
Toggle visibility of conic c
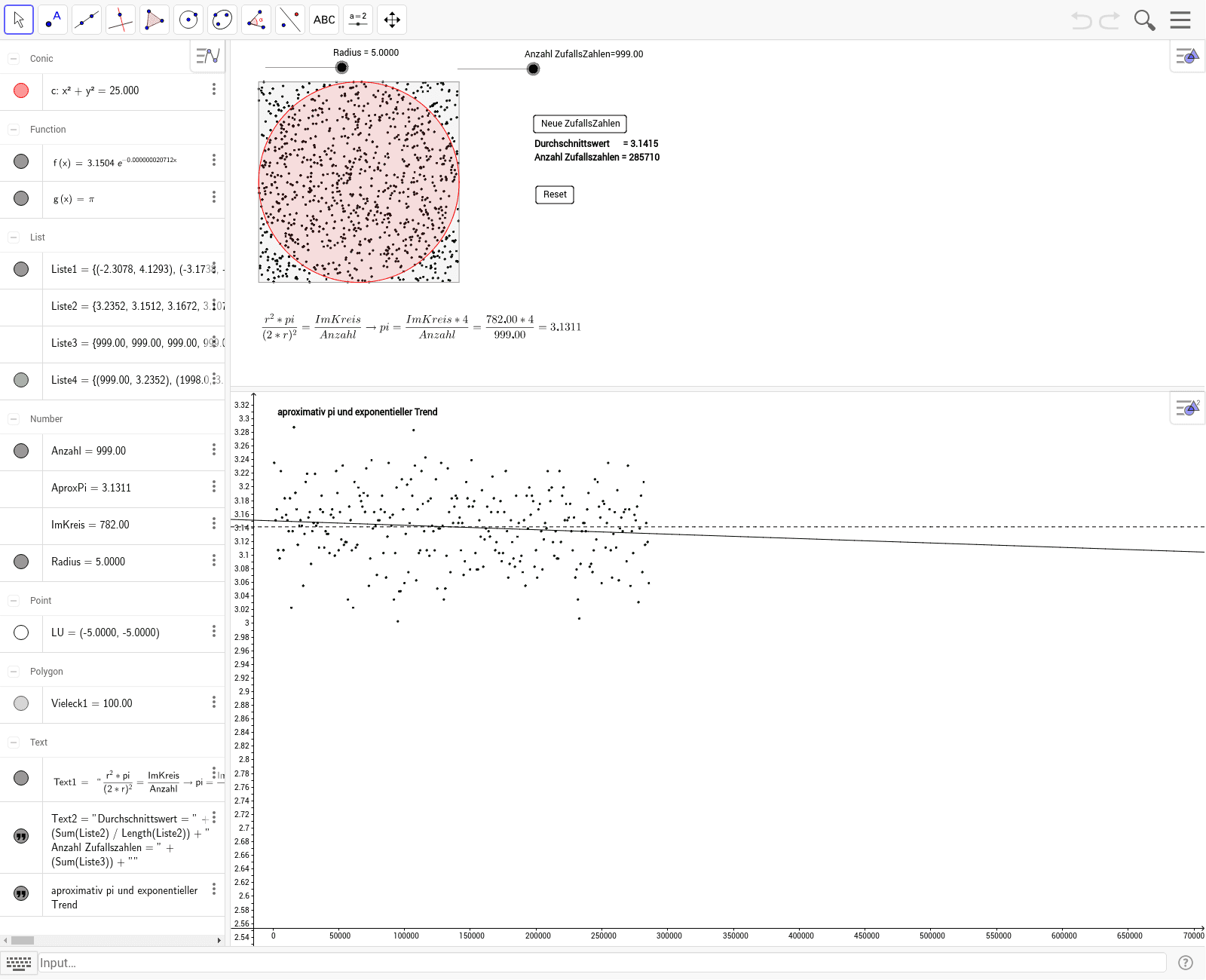(21, 90)
